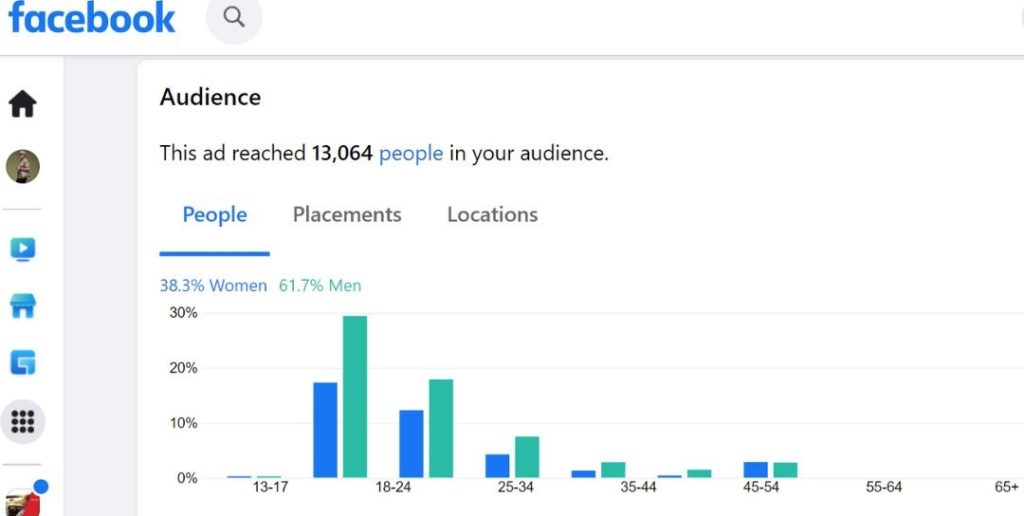Open the Marketplace storefront icon
This screenshot has width=1024, height=516.
click(x=23, y=306)
